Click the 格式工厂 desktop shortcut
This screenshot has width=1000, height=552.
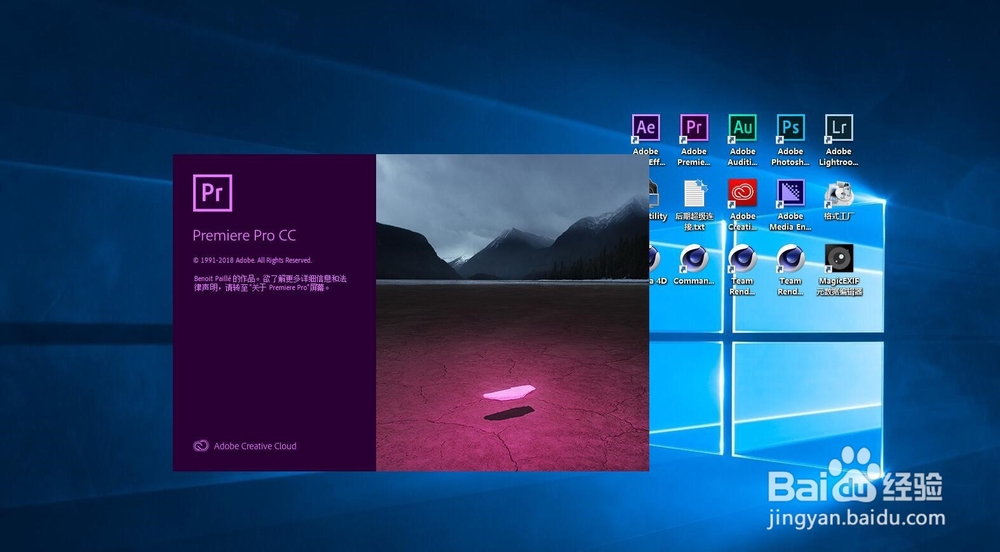coord(839,200)
